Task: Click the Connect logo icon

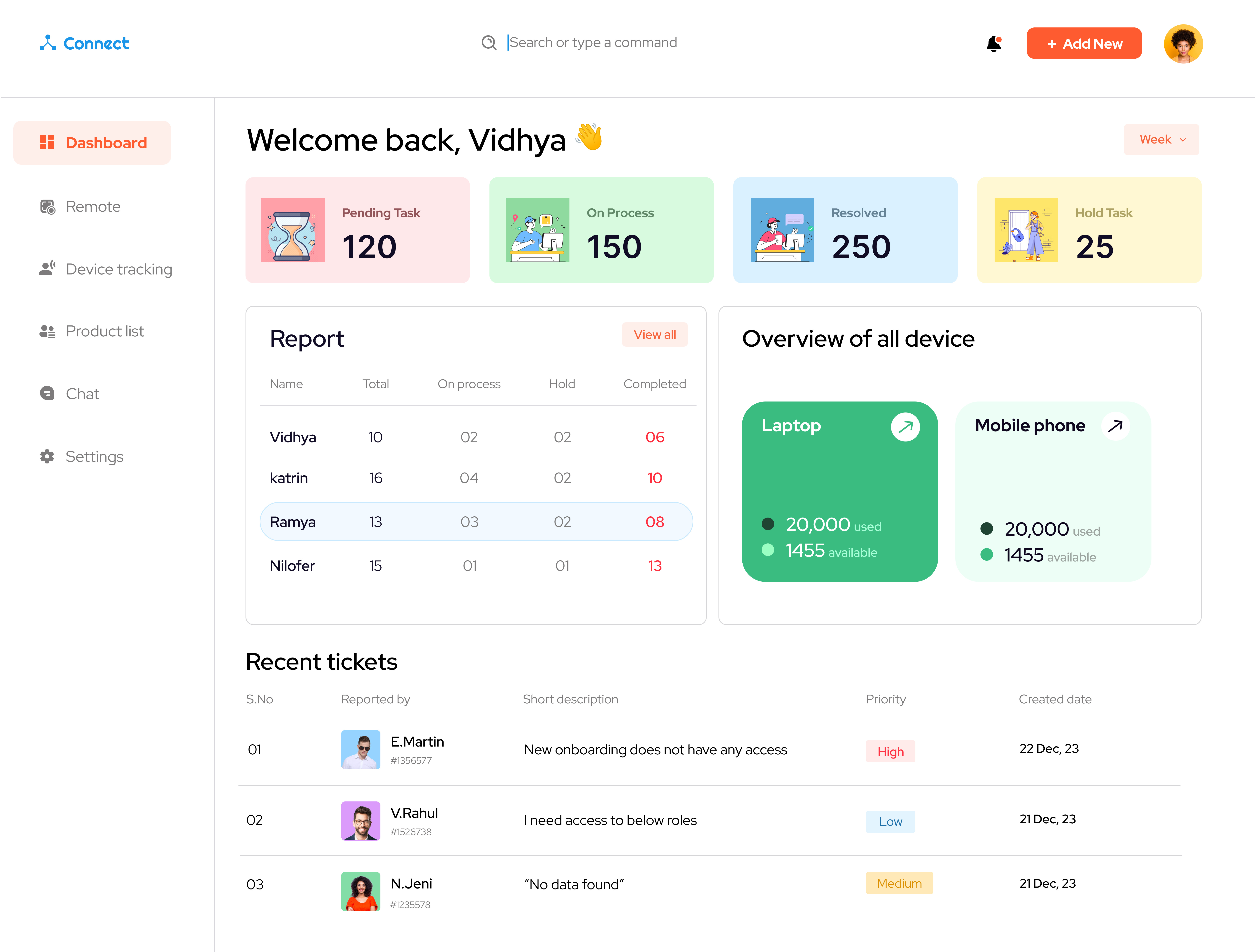Action: [x=48, y=43]
